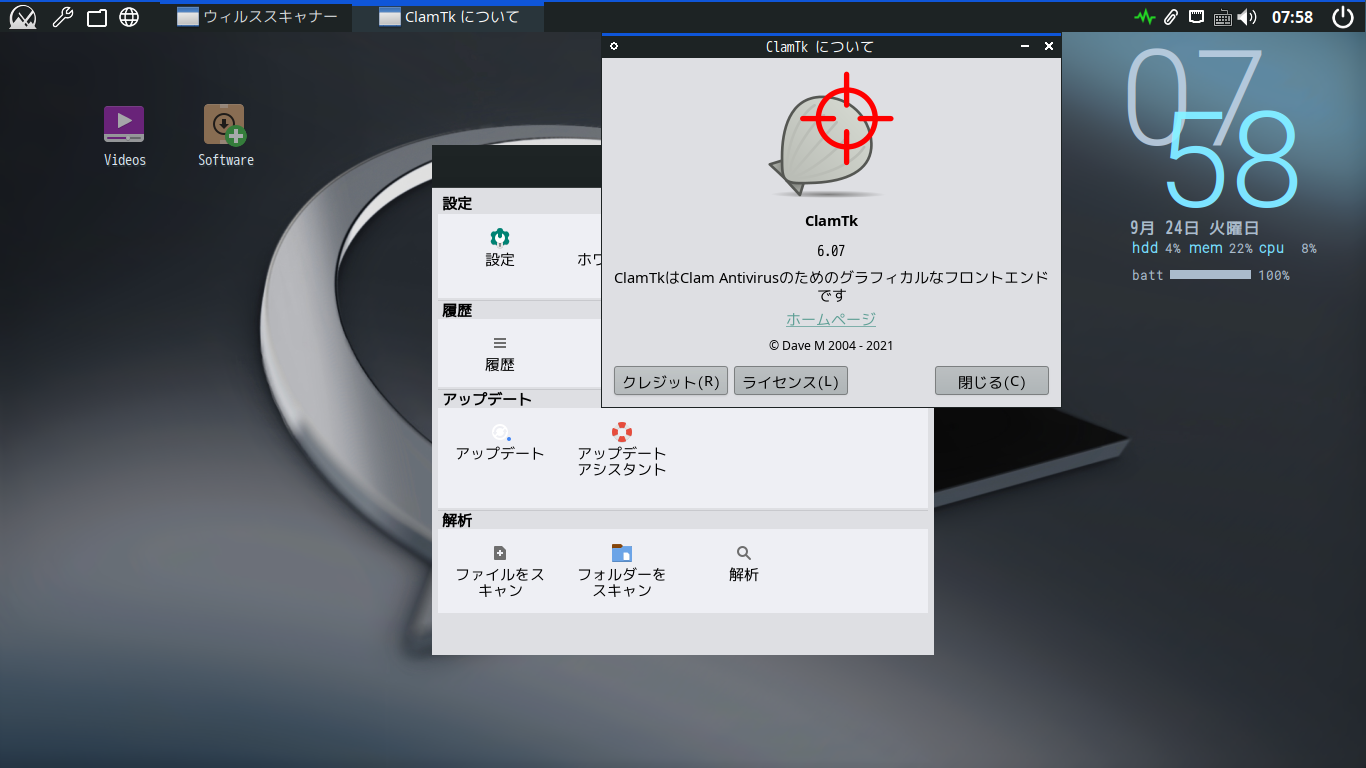Scan a folder via フォルダーをスキャン icon
Screen dimensions: 1366x768
click(622, 565)
